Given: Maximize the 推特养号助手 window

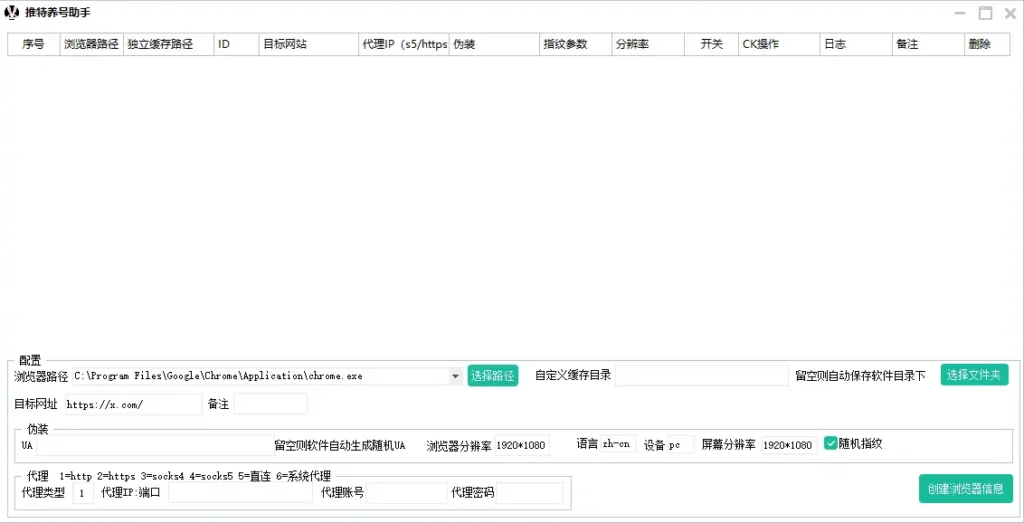Looking at the screenshot, I should point(985,13).
